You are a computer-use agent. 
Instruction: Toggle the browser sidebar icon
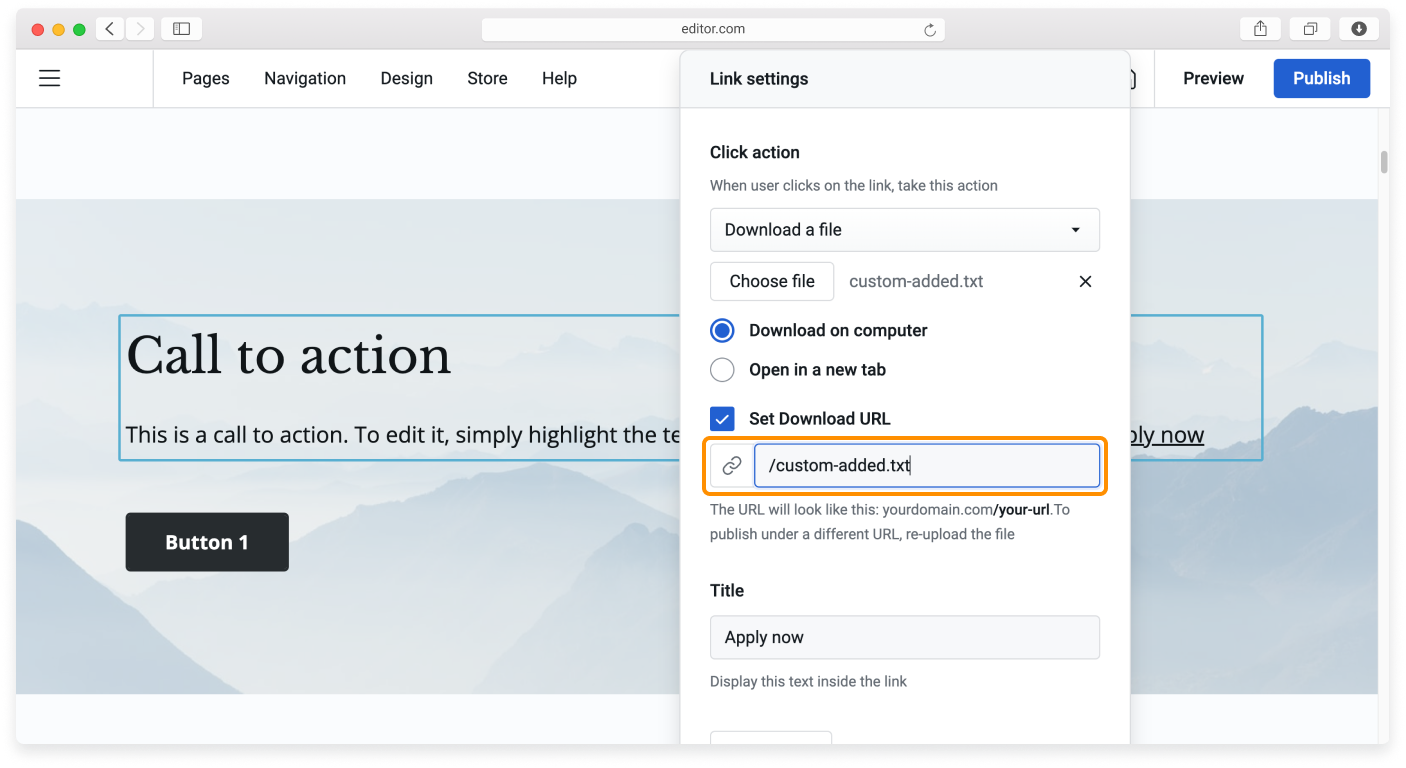click(181, 29)
